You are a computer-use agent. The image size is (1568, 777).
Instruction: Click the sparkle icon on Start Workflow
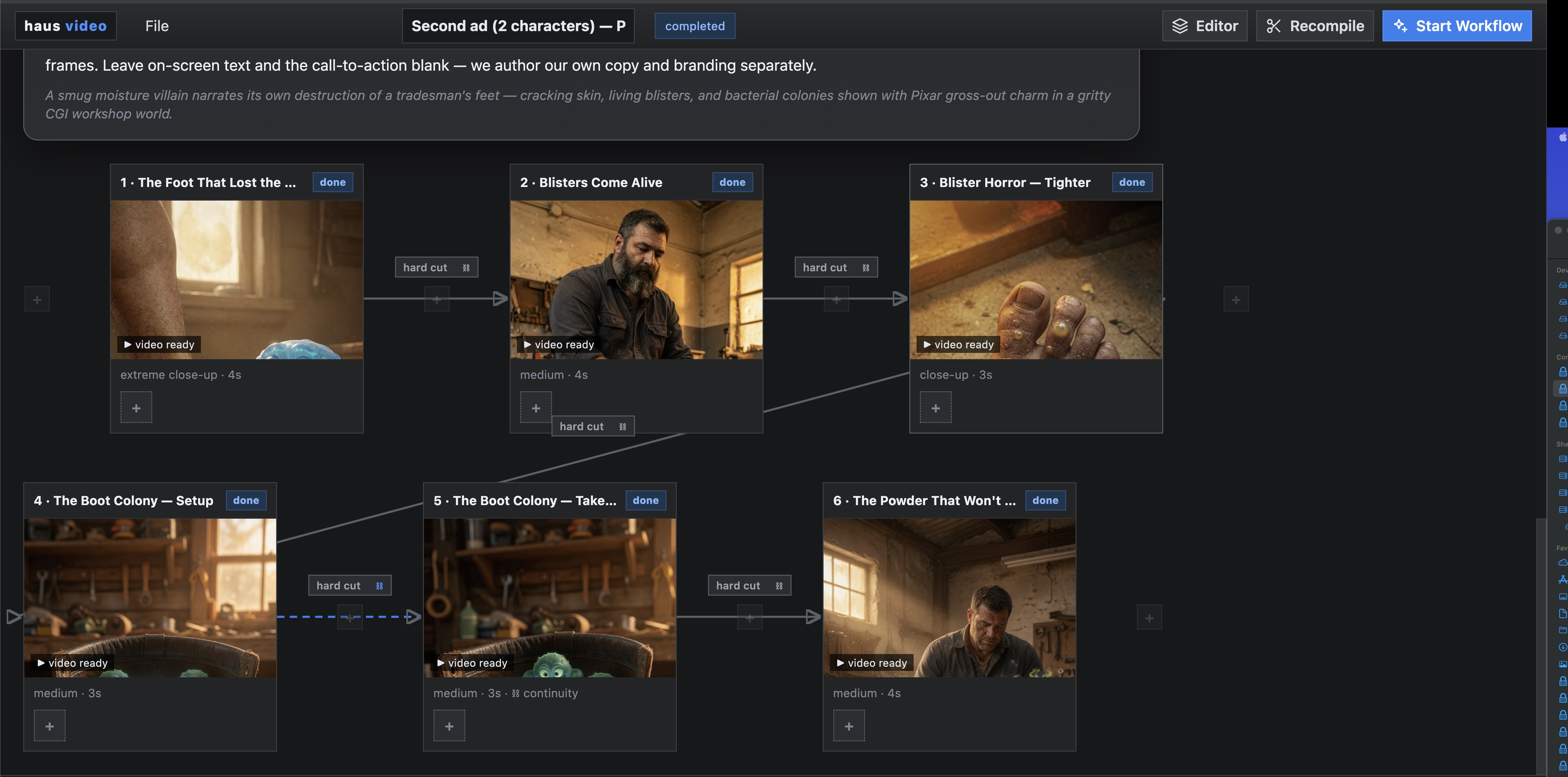1401,26
